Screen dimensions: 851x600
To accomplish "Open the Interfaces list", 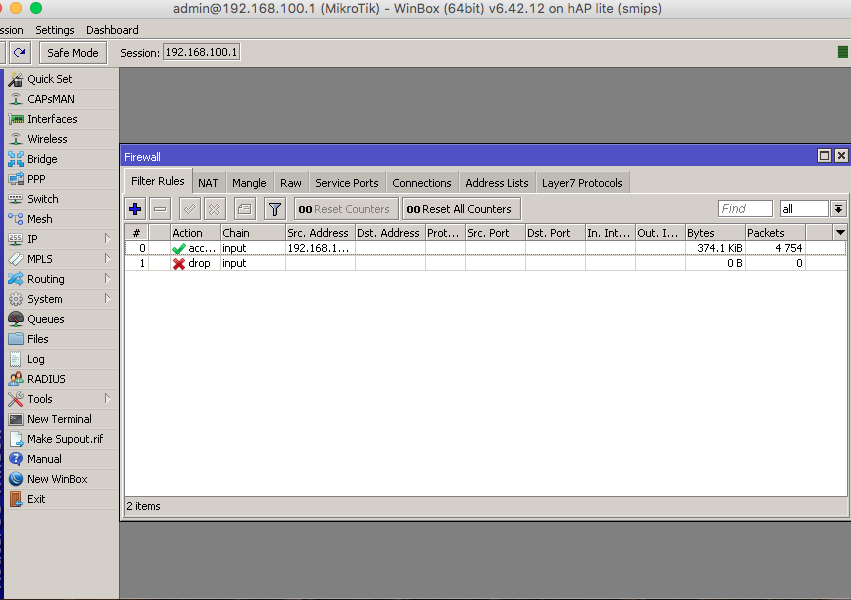I will click(62, 119).
